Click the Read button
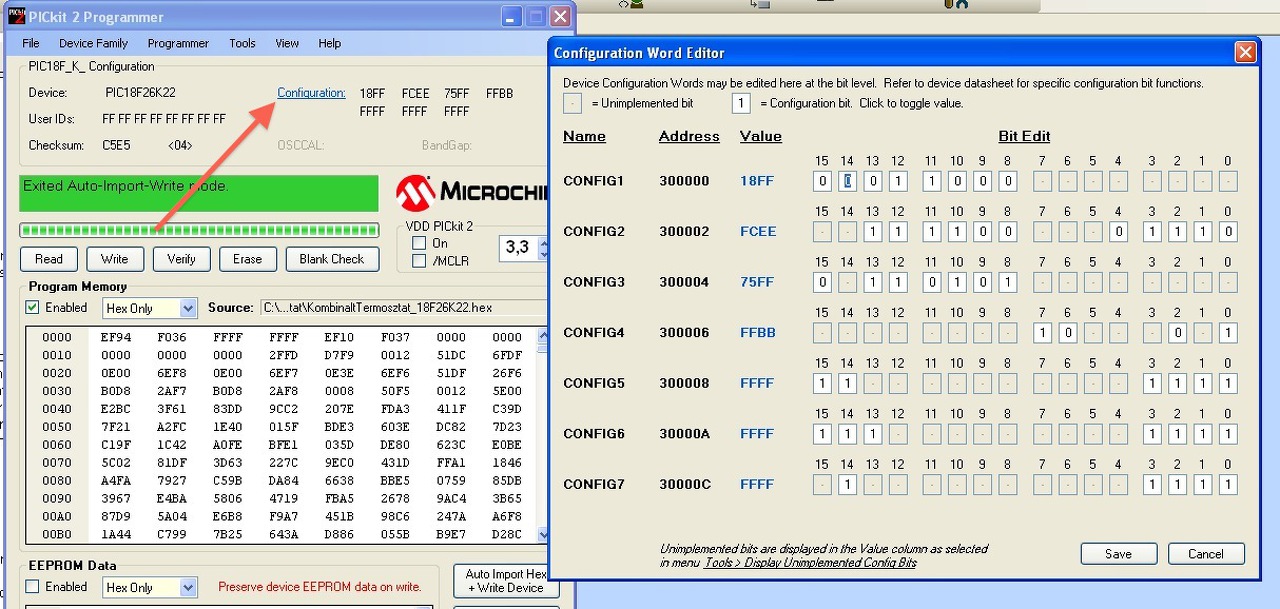 [48, 259]
